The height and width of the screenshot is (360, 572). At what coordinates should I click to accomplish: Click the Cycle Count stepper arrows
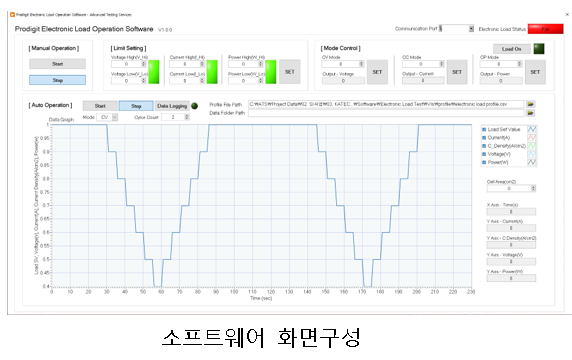click(x=187, y=117)
